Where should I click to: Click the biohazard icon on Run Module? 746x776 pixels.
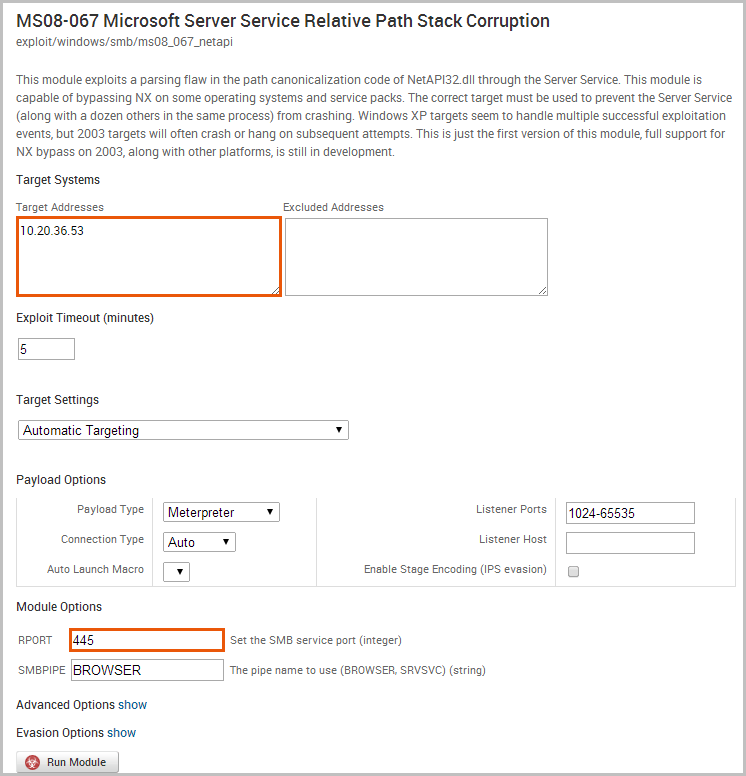point(33,762)
